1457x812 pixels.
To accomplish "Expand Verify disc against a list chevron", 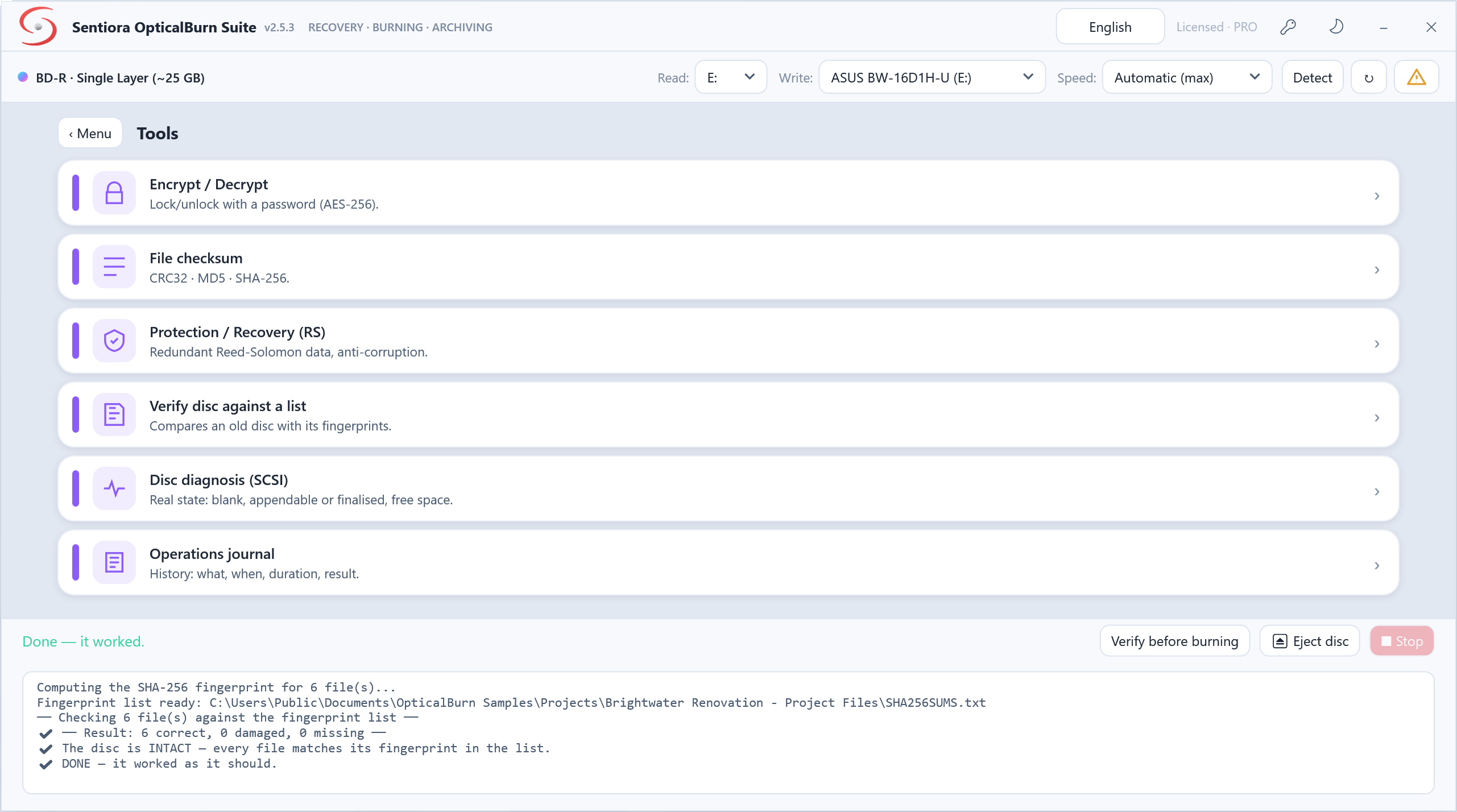I will pos(1377,418).
